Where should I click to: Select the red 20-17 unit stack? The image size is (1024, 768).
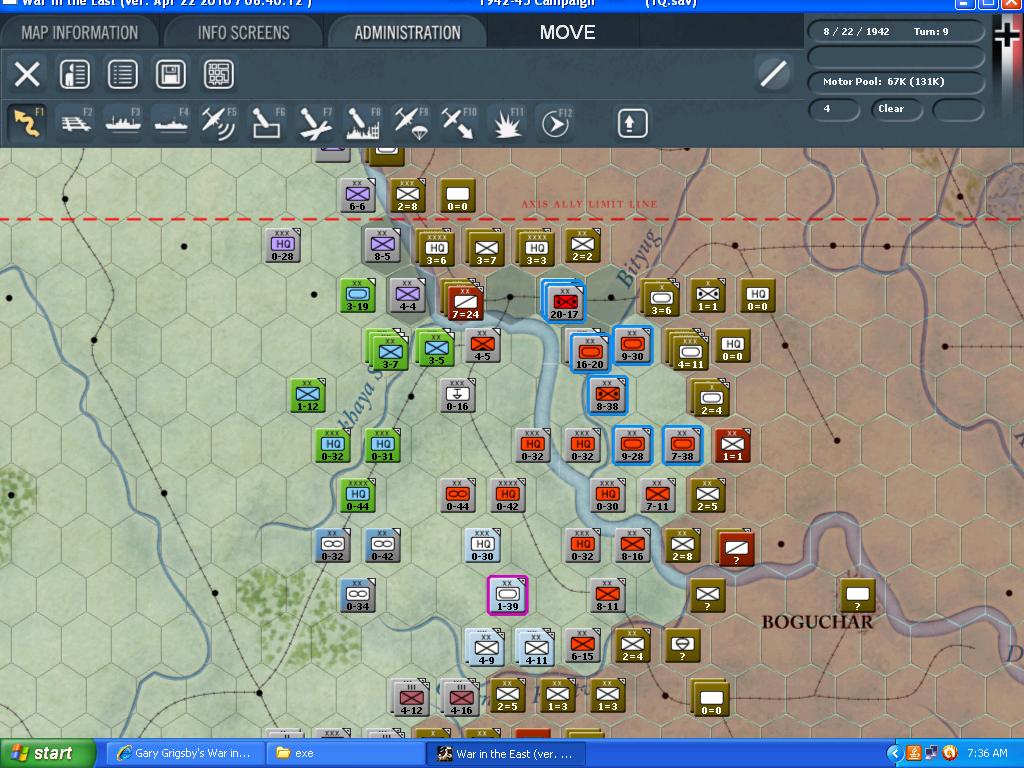(x=564, y=301)
